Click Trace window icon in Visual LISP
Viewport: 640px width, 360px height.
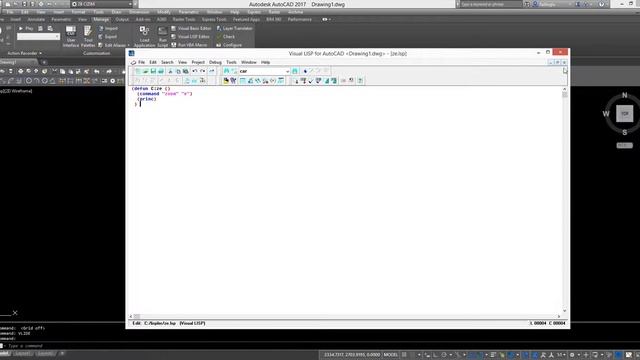coord(258,81)
